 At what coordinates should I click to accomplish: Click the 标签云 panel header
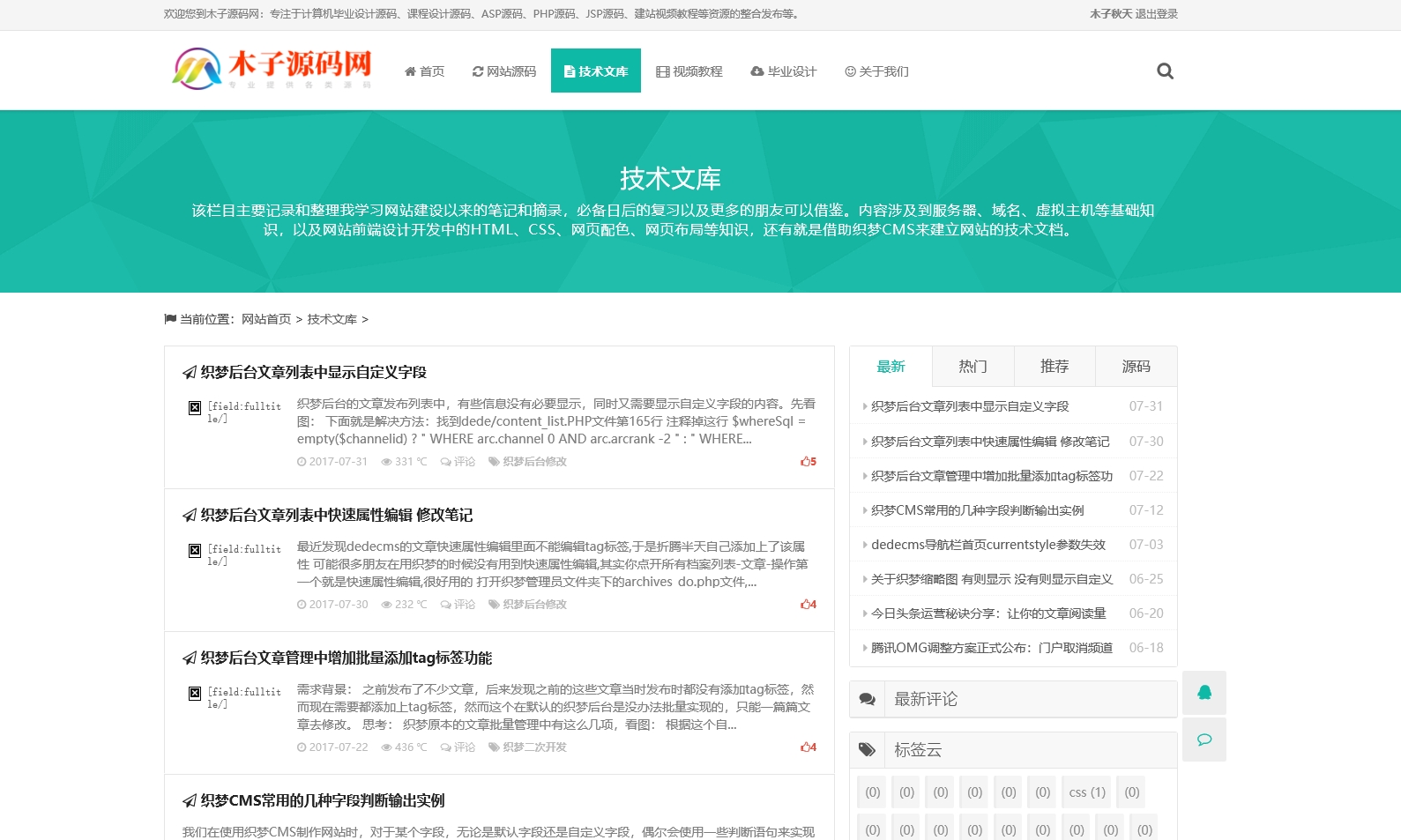1013,750
